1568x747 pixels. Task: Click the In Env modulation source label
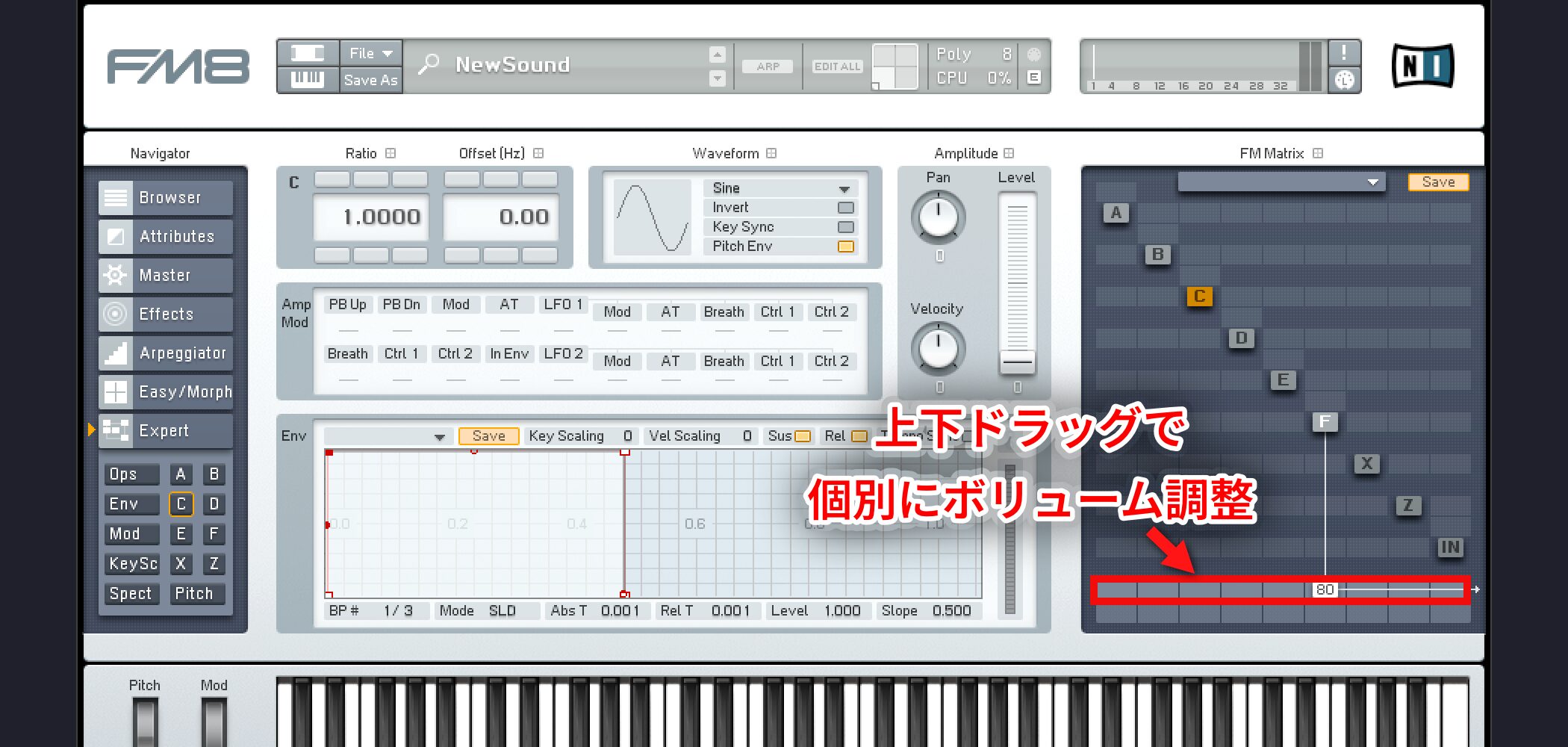509,354
